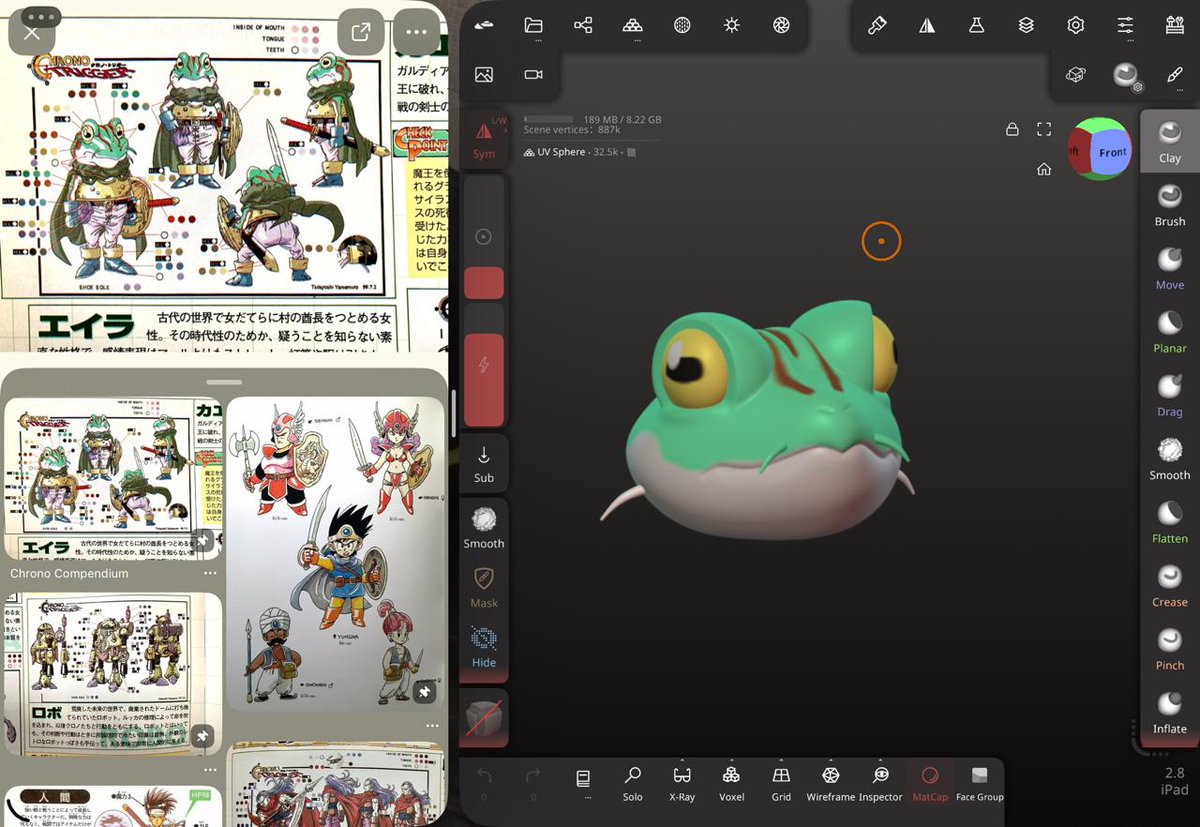Select the Drag tool
Image resolution: width=1200 pixels, height=827 pixels.
pyautogui.click(x=1170, y=395)
